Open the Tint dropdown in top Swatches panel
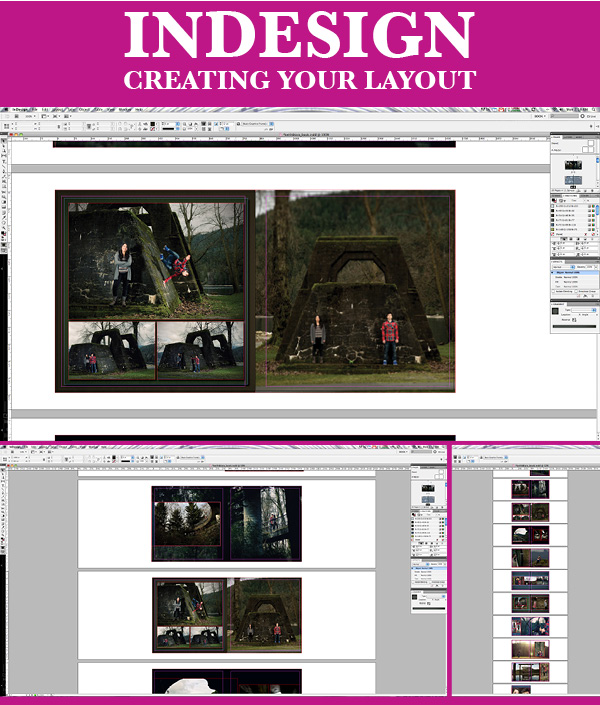The height and width of the screenshot is (705, 600). [584, 201]
